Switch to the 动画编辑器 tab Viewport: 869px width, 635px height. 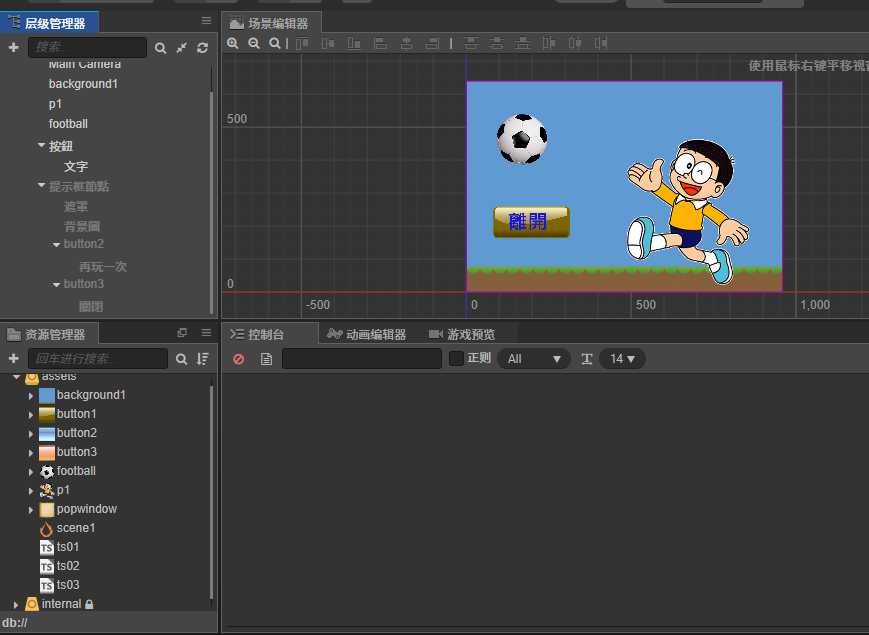pyautogui.click(x=367, y=334)
